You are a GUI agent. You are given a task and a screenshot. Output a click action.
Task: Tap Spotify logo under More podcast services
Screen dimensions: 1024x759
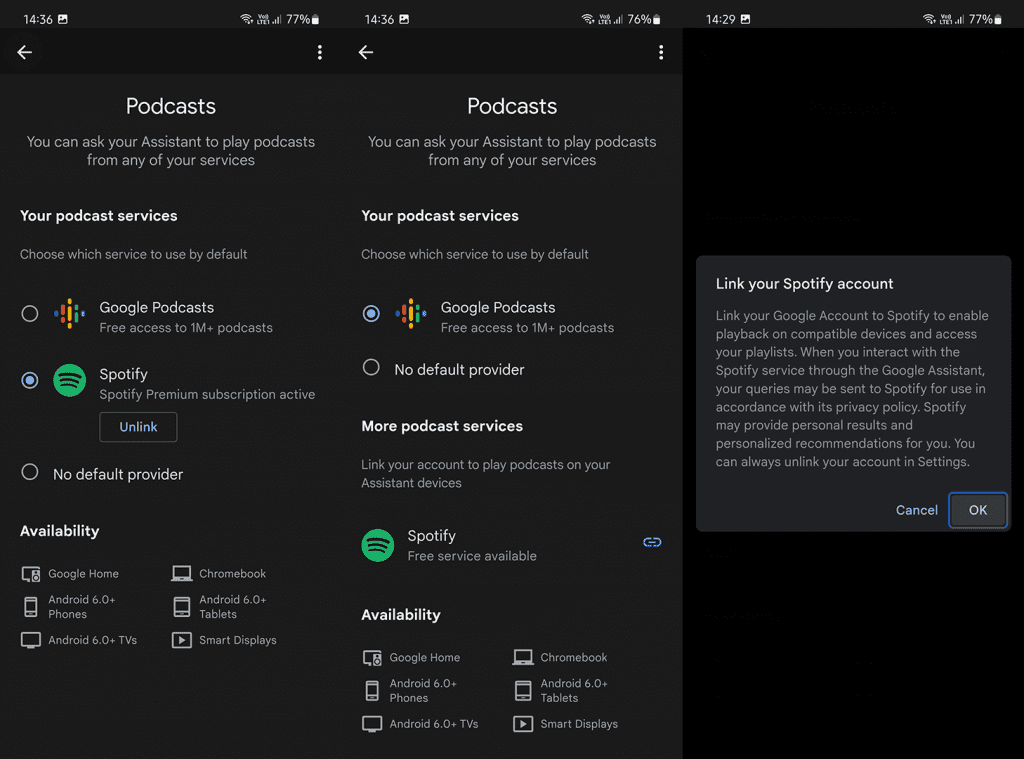click(377, 545)
